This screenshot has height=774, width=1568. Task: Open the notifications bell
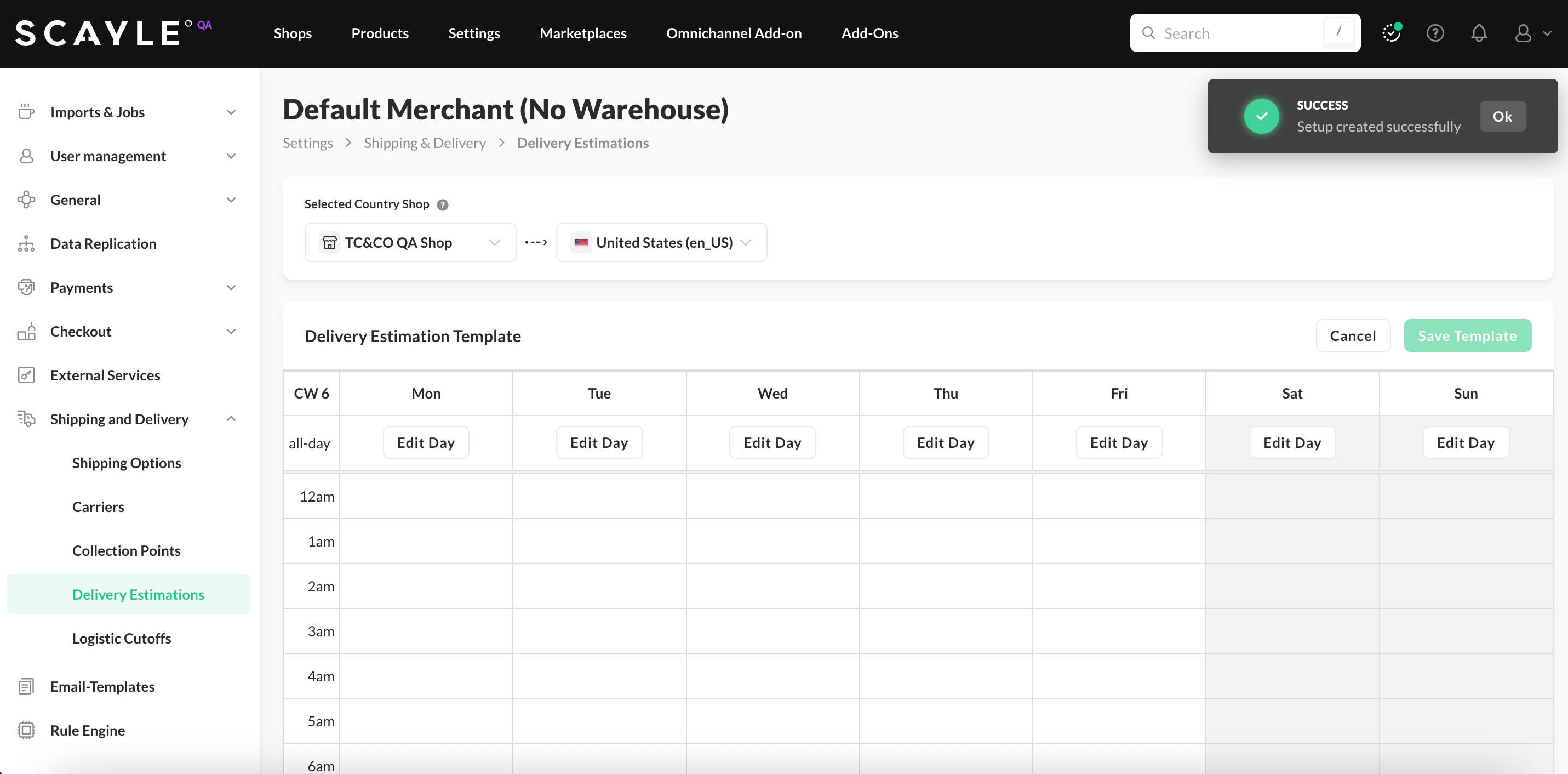click(x=1479, y=33)
